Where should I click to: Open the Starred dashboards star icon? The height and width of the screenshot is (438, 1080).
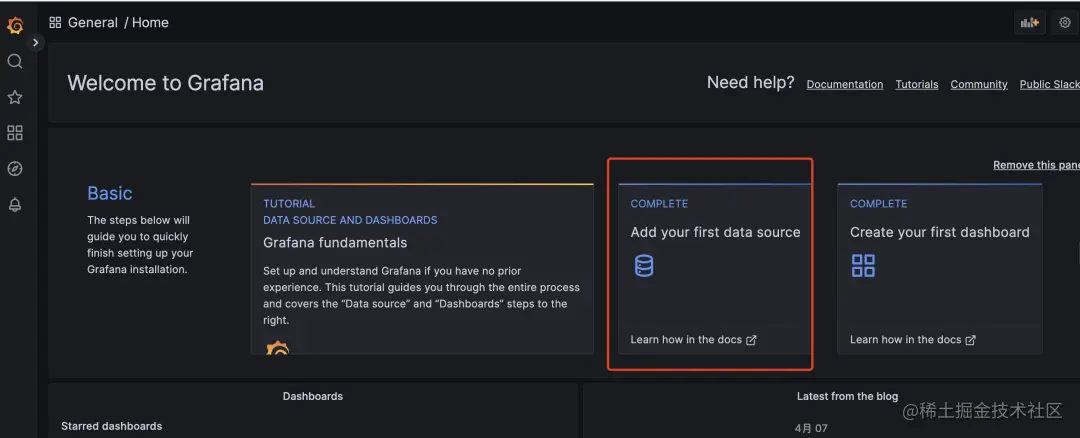coord(14,97)
